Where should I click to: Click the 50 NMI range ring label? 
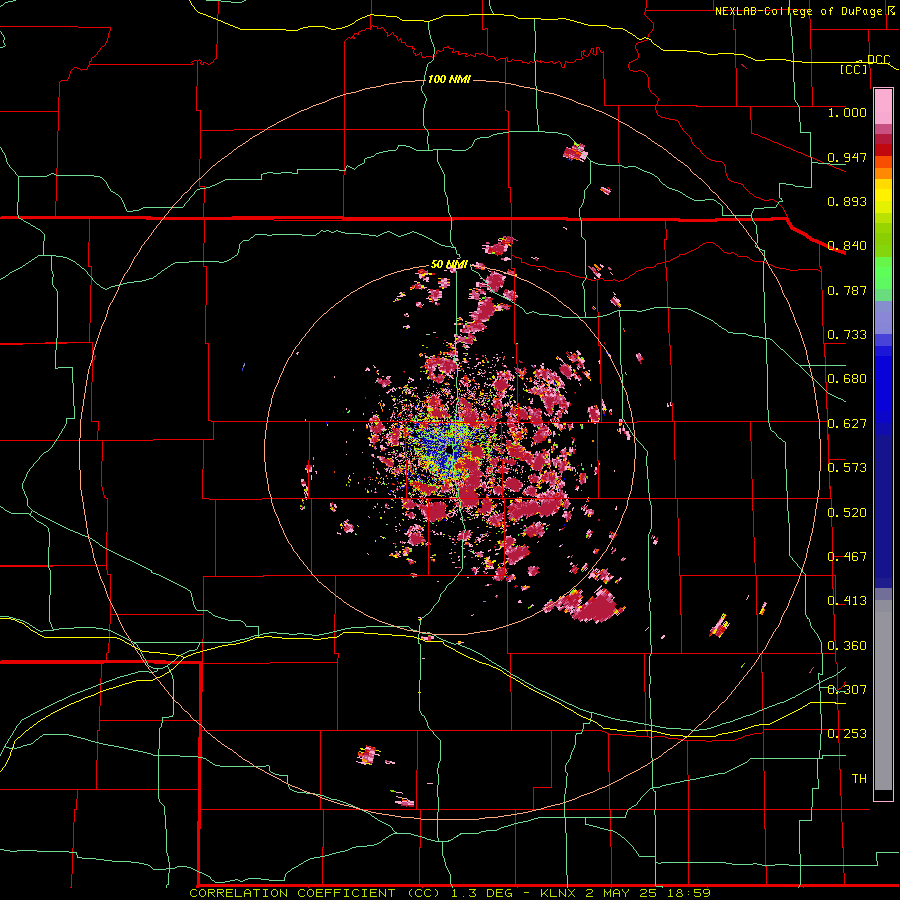[x=449, y=265]
